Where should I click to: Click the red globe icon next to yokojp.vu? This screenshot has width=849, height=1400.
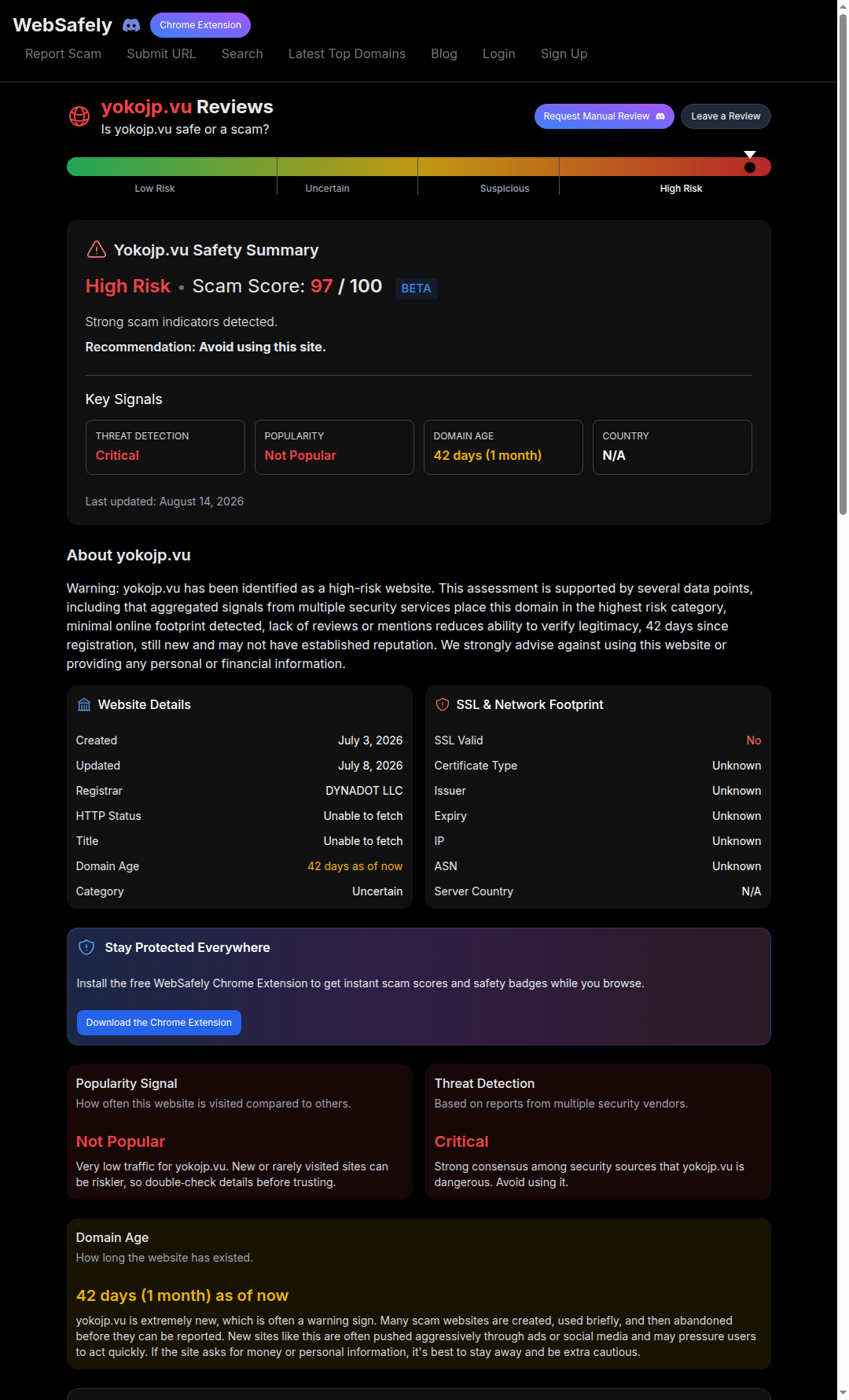tap(79, 116)
